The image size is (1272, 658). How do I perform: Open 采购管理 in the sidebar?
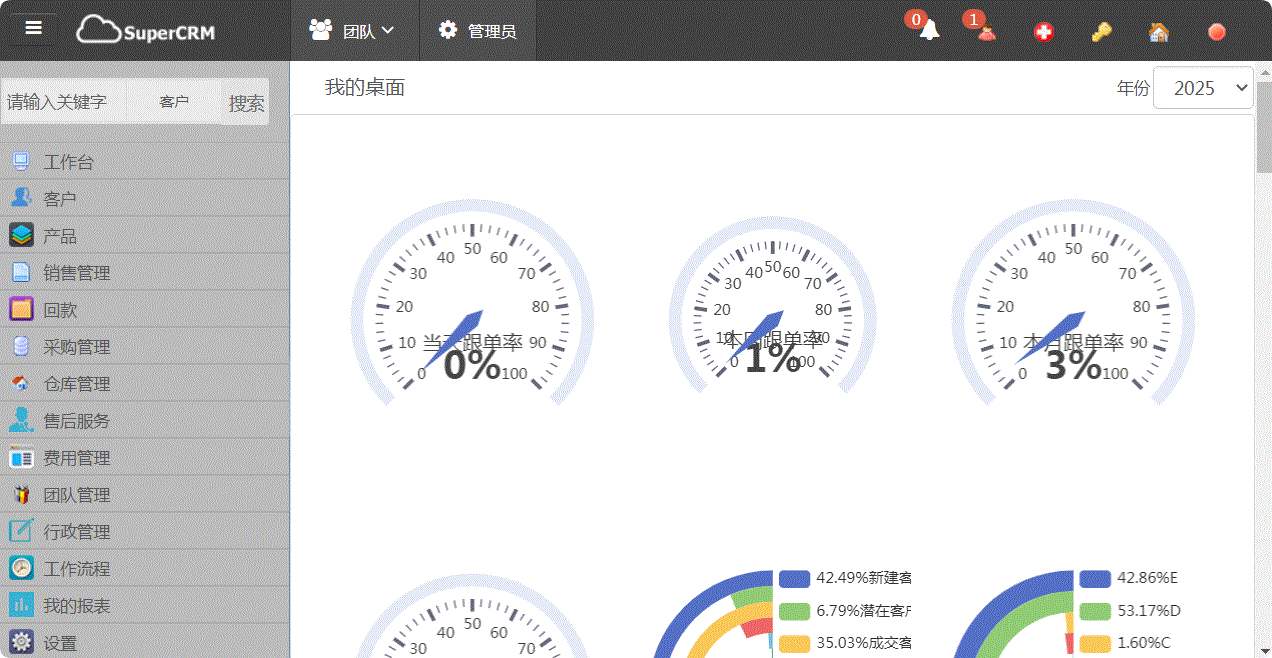(x=145, y=347)
